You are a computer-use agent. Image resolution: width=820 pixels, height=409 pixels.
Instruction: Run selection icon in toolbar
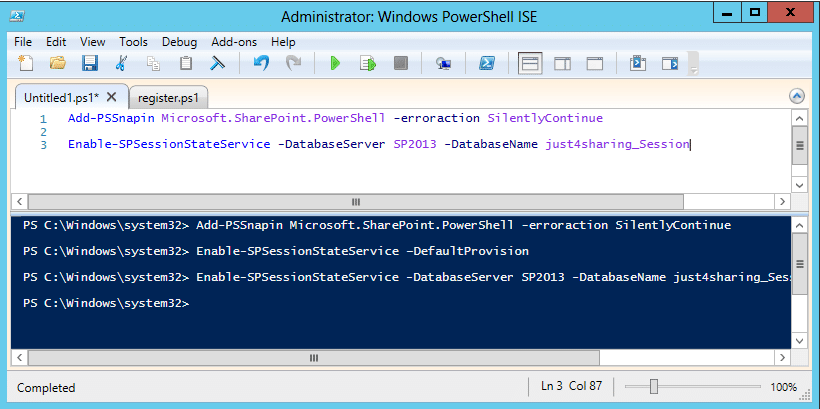(368, 64)
